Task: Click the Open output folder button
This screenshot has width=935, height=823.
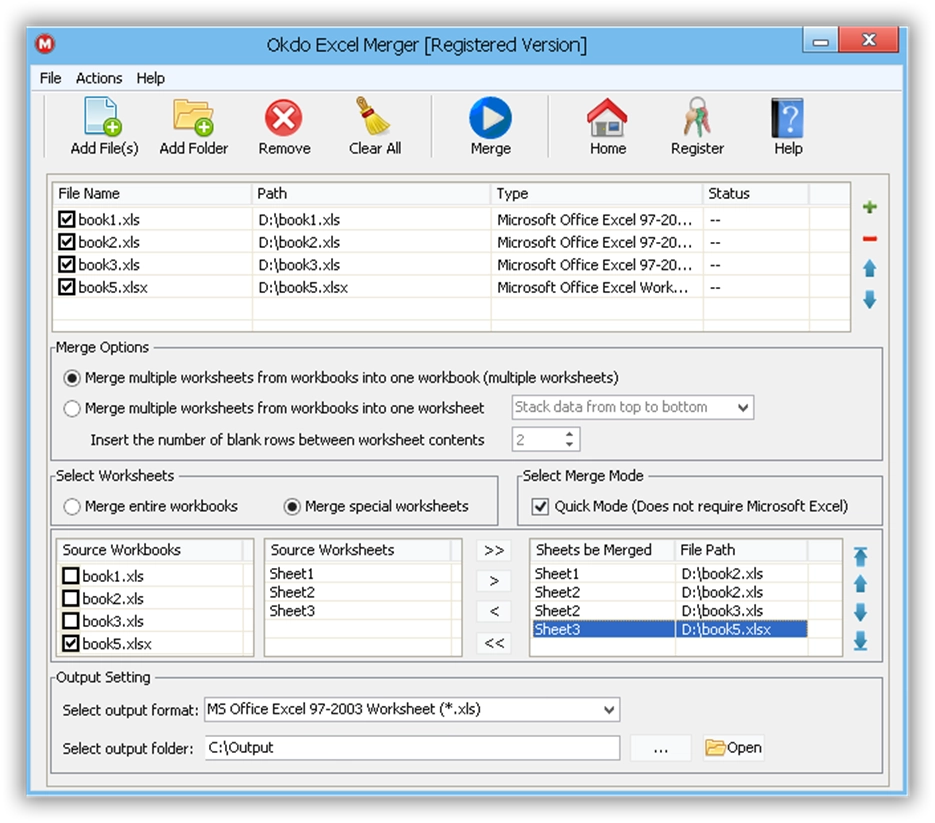Action: tap(733, 748)
